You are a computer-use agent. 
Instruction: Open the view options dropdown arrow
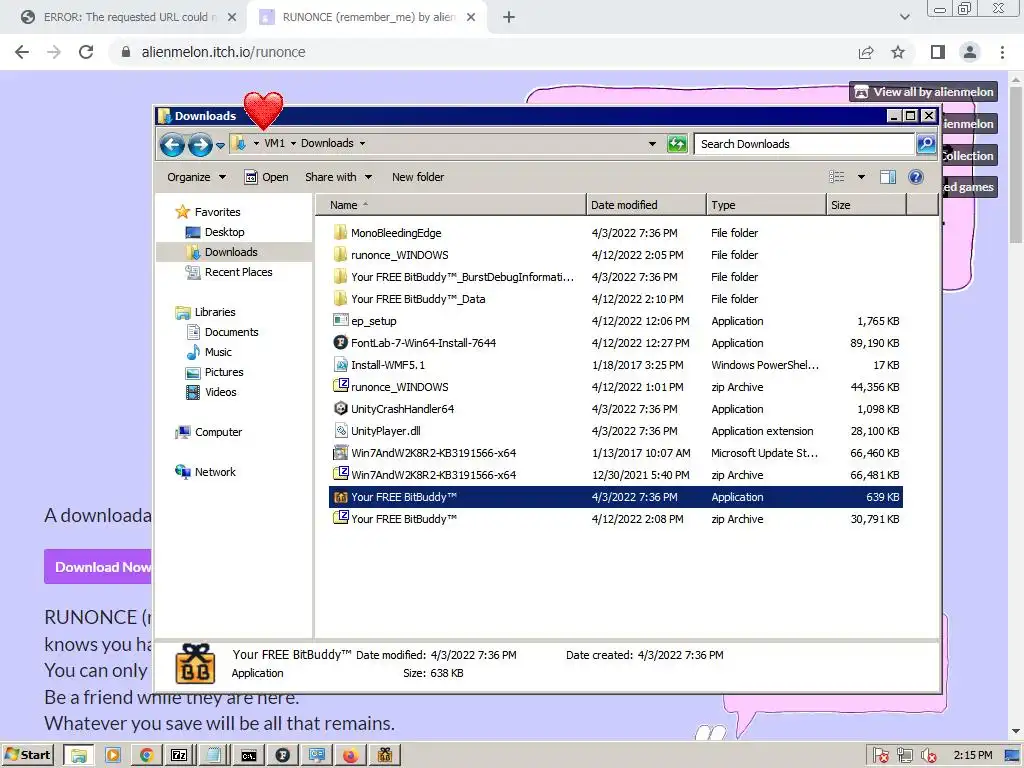click(861, 177)
